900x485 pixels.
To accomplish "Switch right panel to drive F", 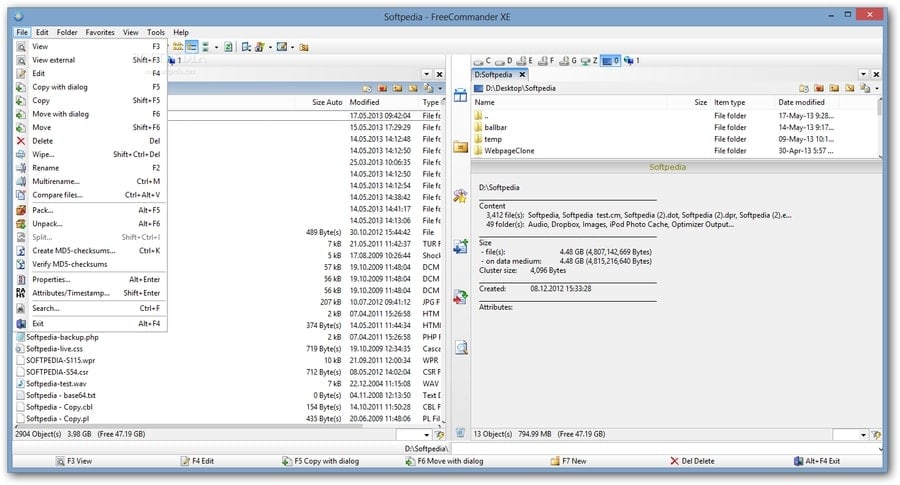I will click(546, 60).
